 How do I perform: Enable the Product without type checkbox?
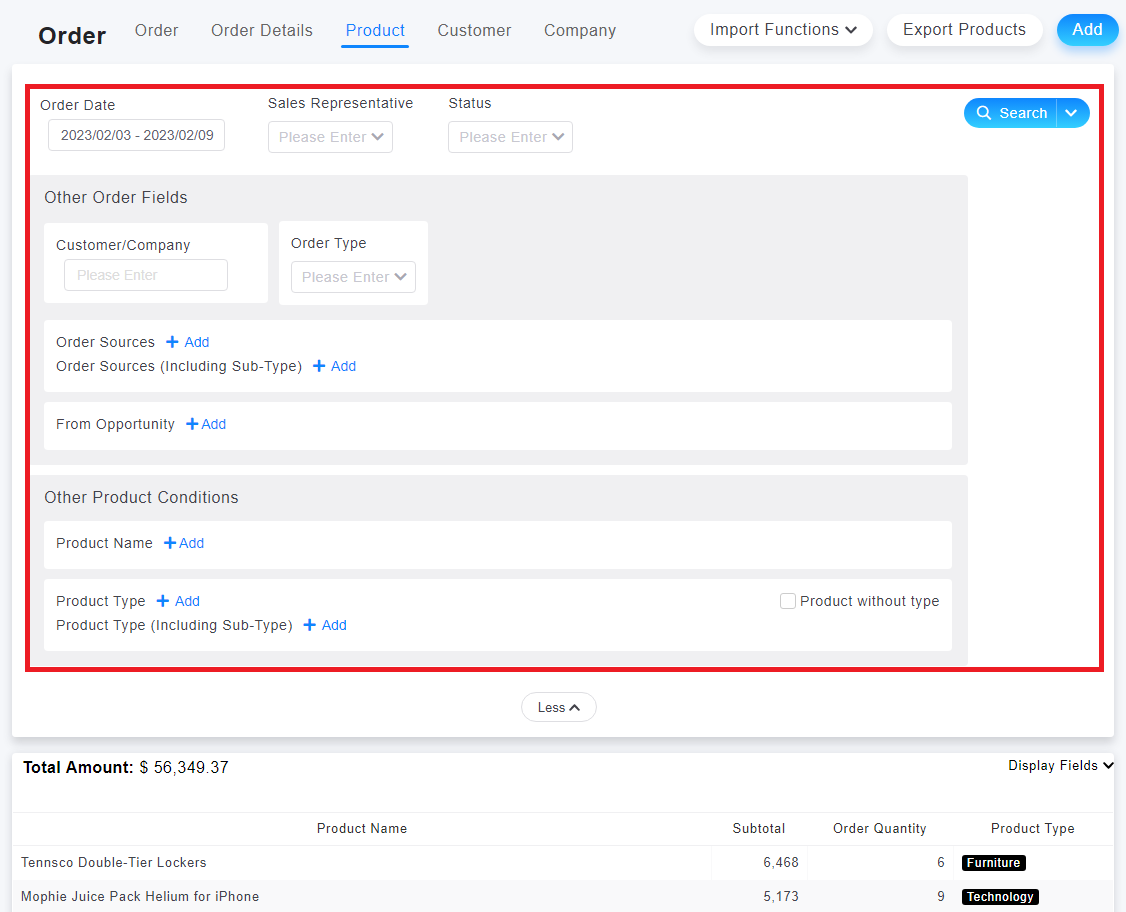tap(788, 601)
